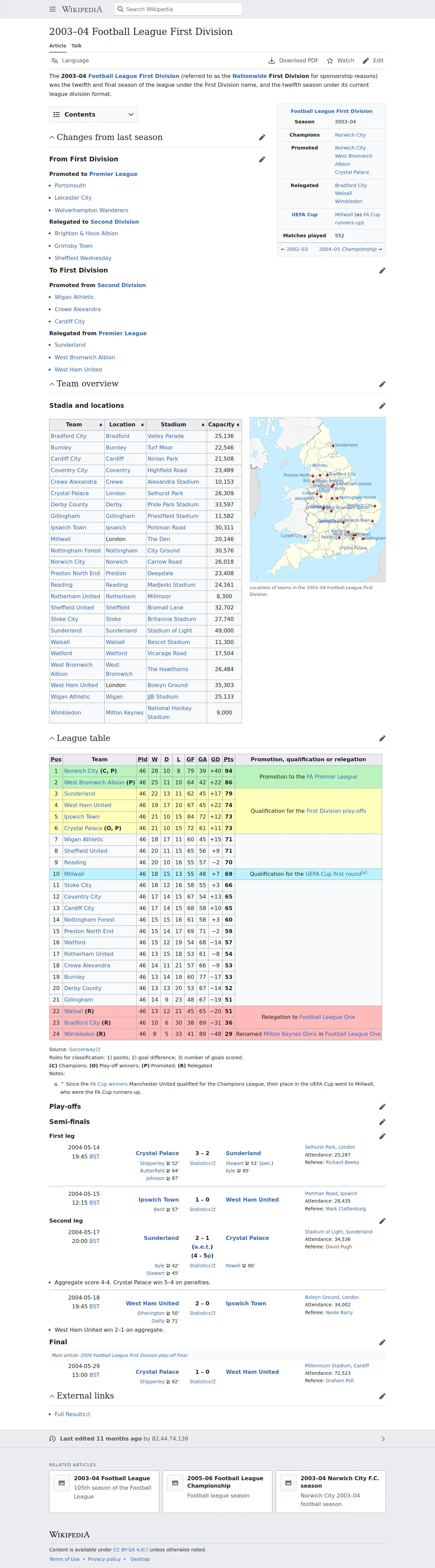435x1568 pixels.
Task: Collapse the External links heading
Action: click(52, 1396)
